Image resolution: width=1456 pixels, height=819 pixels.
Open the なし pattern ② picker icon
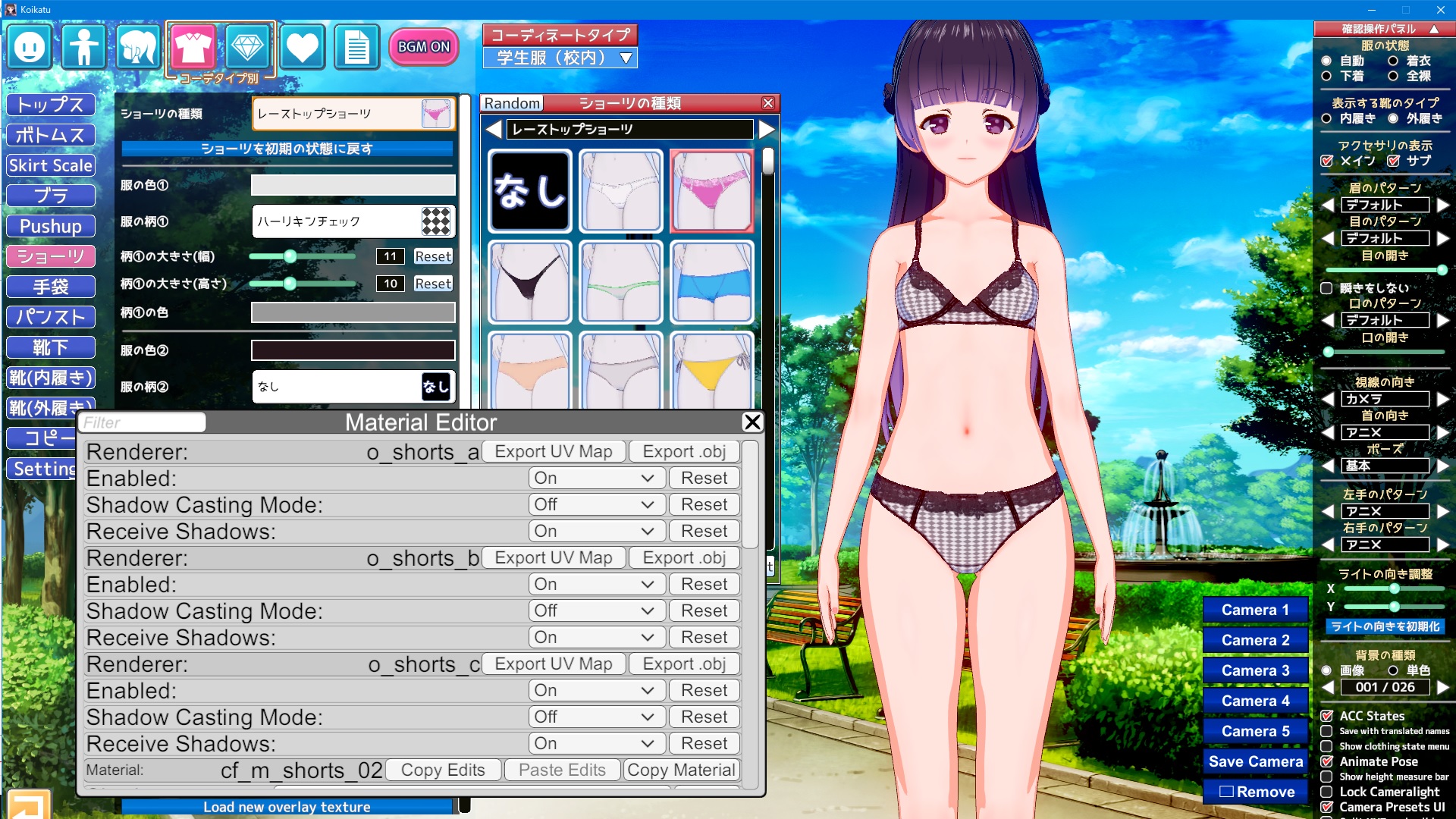(x=436, y=387)
